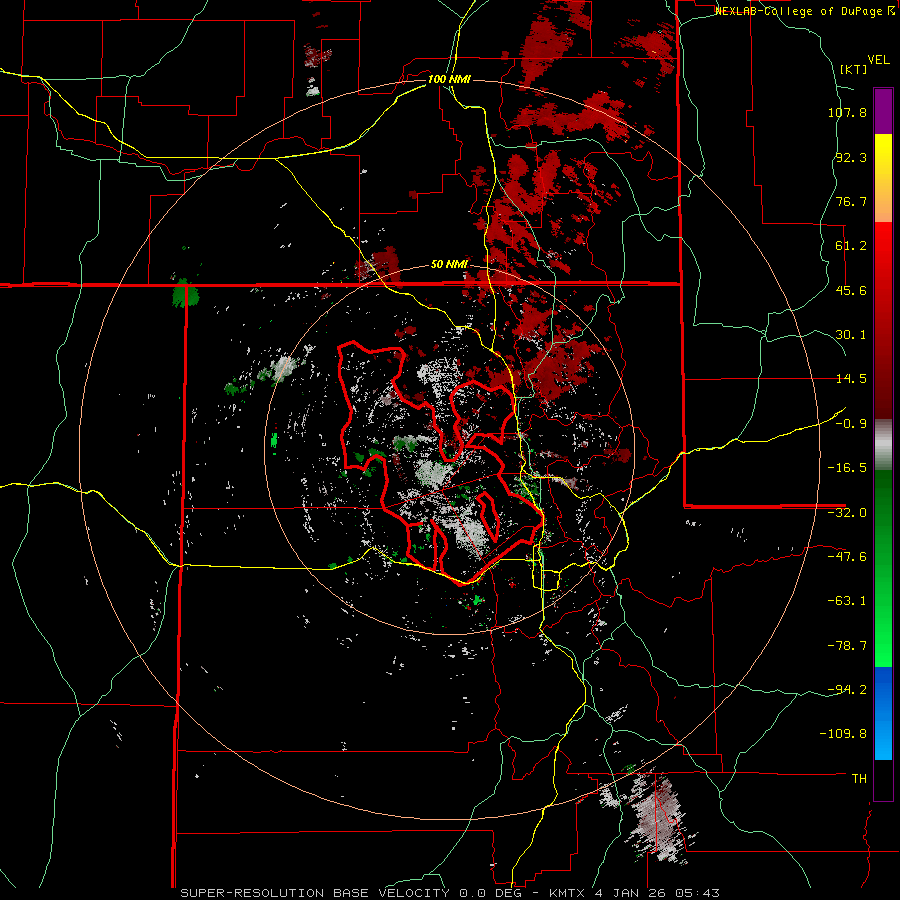Viewport: 900px width, 900px height.
Task: Click the -16.5 velocity scale value
Action: [x=847, y=468]
